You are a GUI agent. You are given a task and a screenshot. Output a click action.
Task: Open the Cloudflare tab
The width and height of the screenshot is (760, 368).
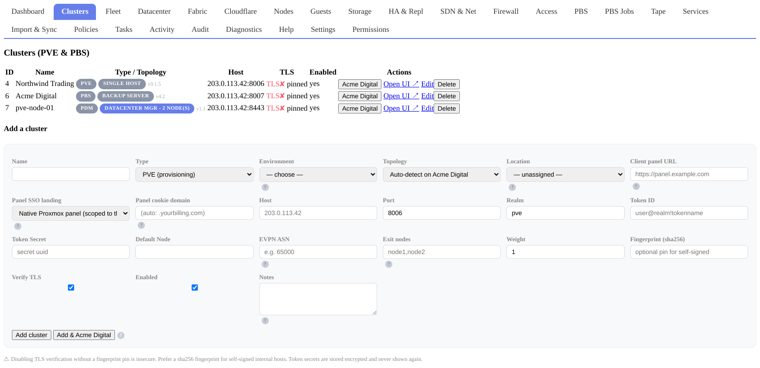tap(240, 12)
